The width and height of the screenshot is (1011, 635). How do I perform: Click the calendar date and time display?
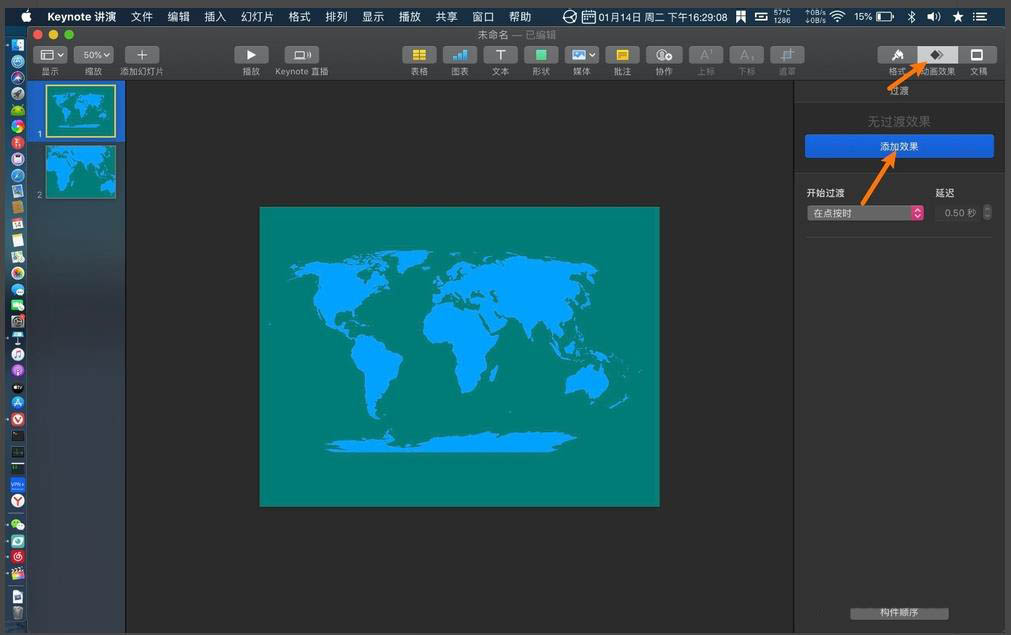654,17
